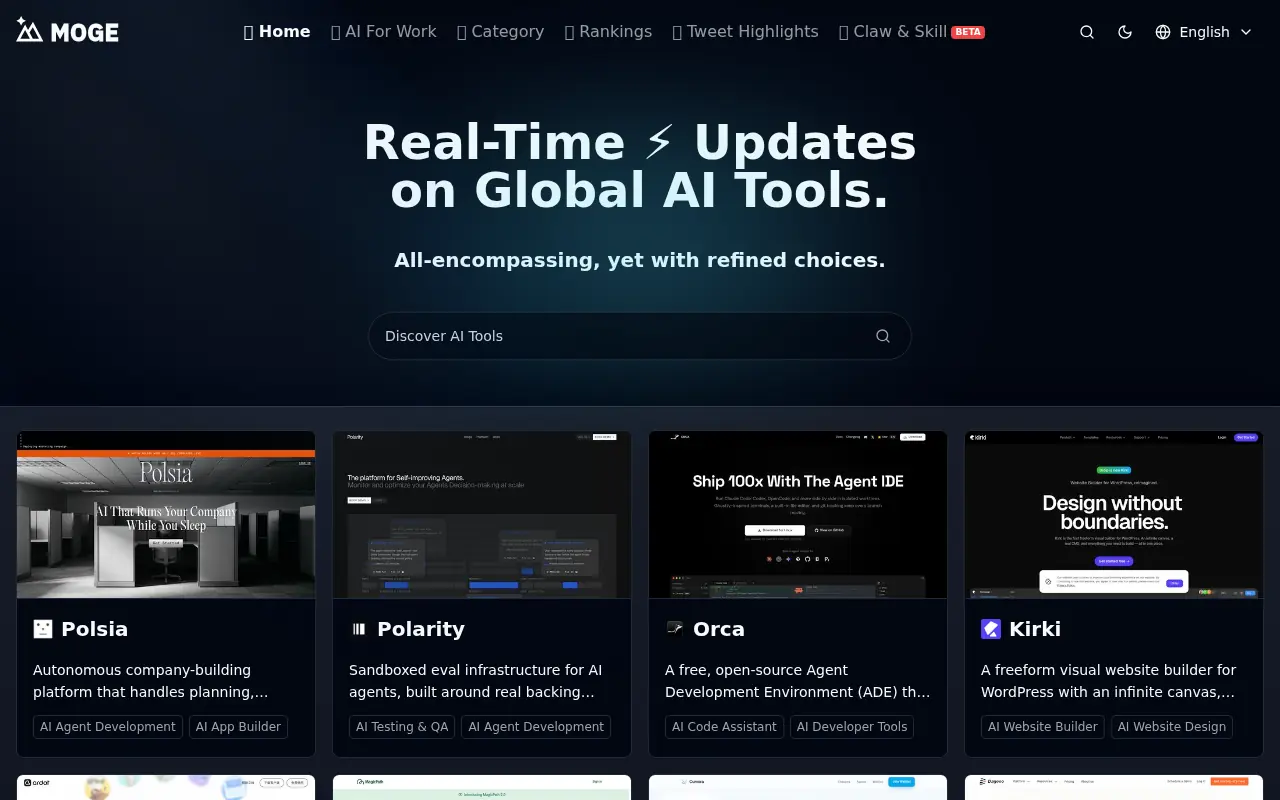Go to the Home tab
Viewport: 1280px width, 800px height.
pos(277,32)
